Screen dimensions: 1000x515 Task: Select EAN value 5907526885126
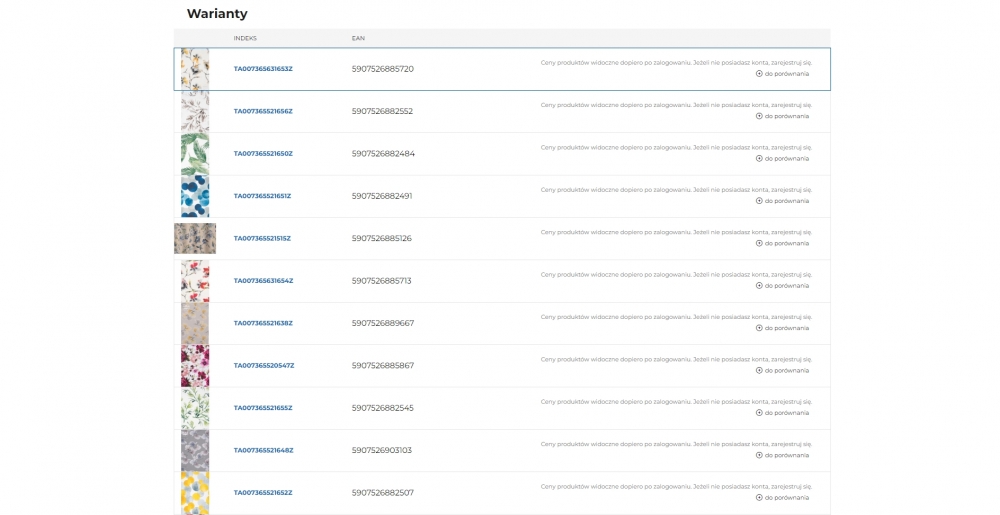[x=382, y=238]
